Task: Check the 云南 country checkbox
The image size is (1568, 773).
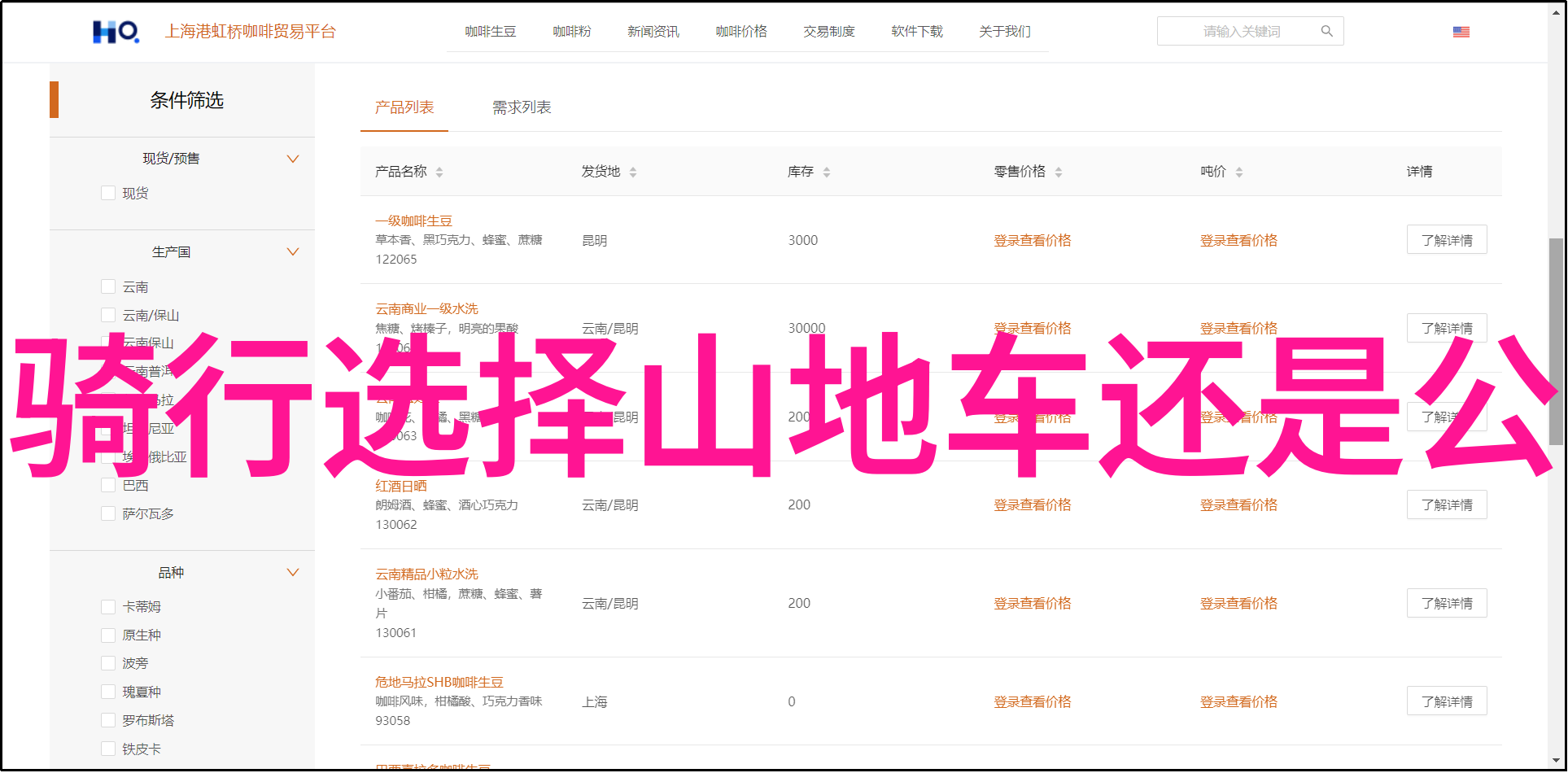Action: tap(107, 286)
